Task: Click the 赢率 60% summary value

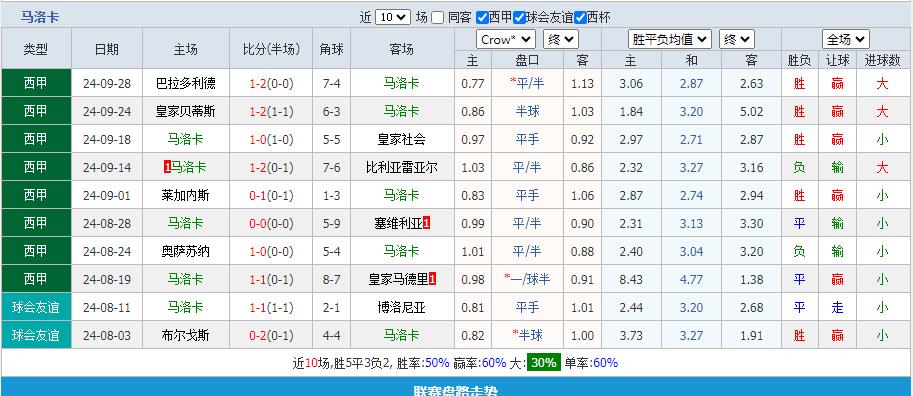Action: point(494,363)
